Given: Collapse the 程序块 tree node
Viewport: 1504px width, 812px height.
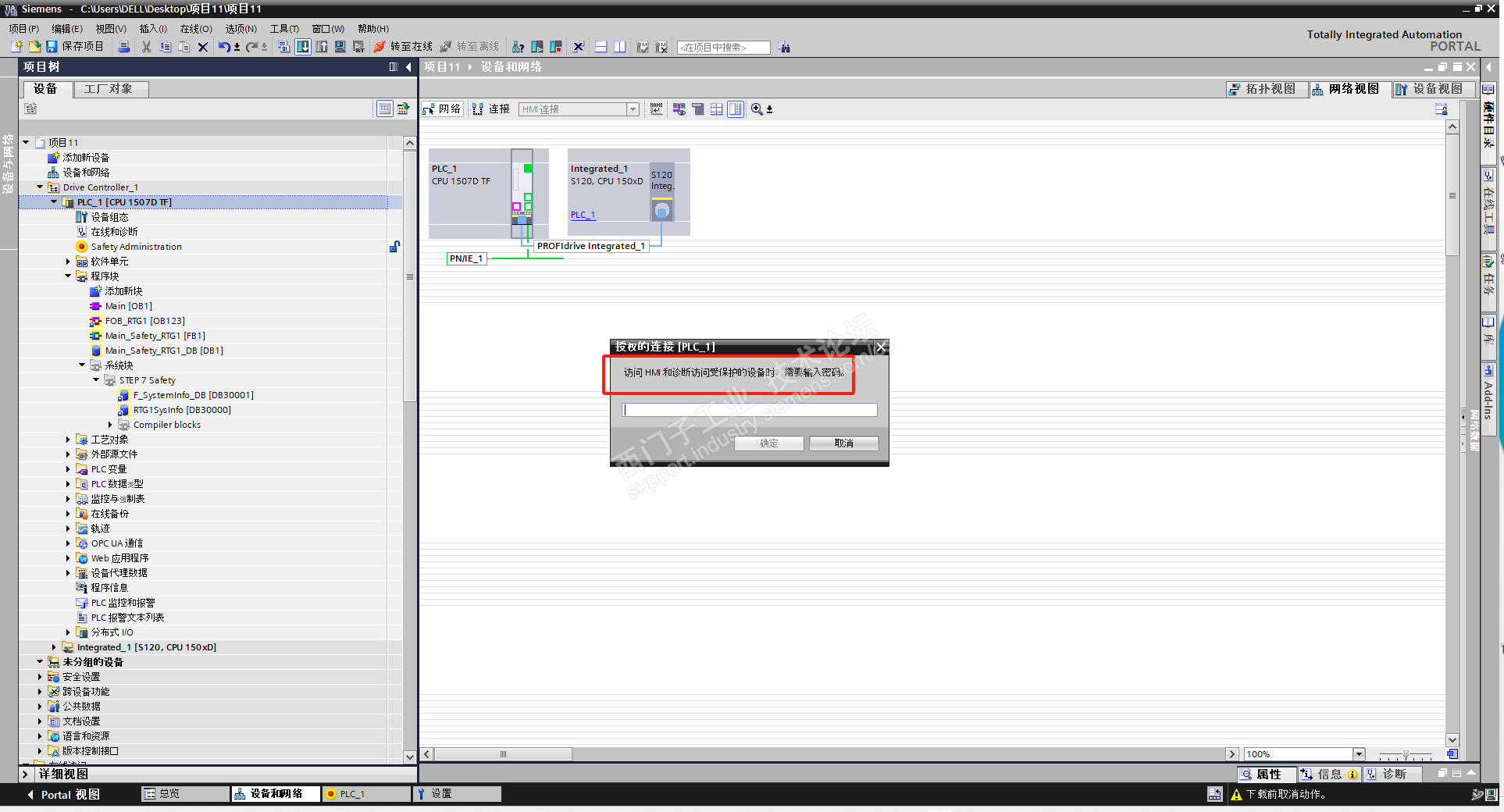Looking at the screenshot, I should (68, 276).
